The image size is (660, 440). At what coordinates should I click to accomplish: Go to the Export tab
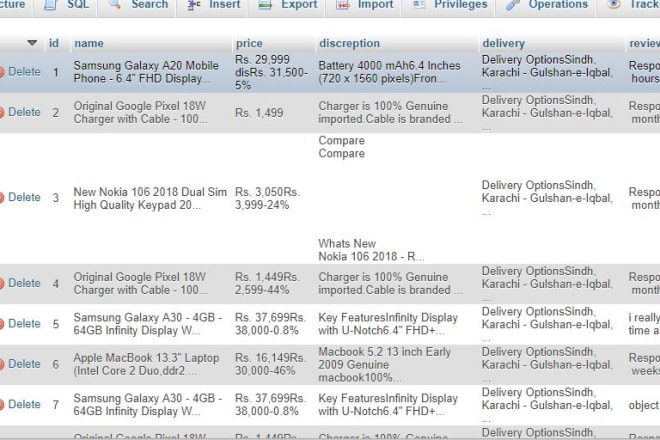(x=287, y=5)
